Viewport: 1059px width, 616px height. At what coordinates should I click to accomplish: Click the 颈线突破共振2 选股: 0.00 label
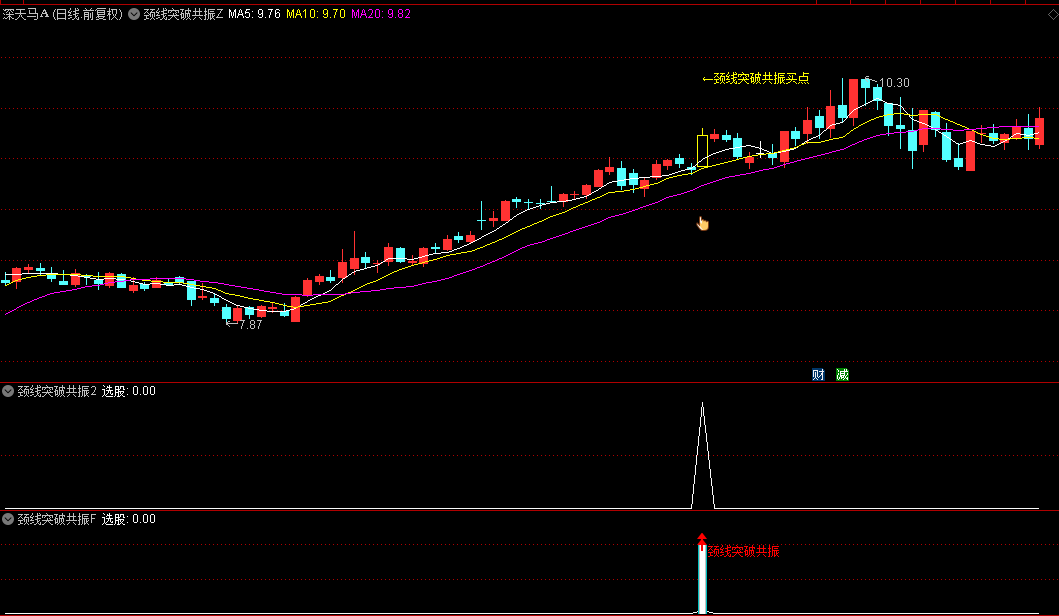(86, 391)
